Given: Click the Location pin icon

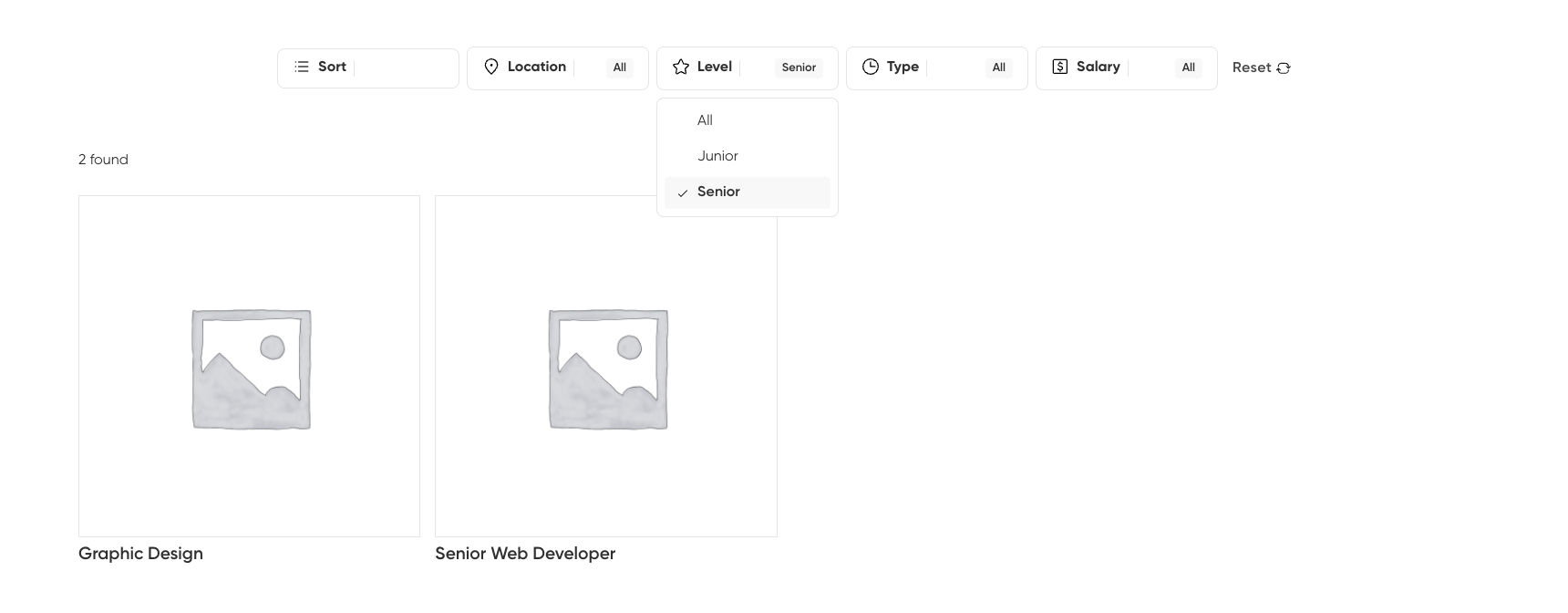Looking at the screenshot, I should pos(491,68).
